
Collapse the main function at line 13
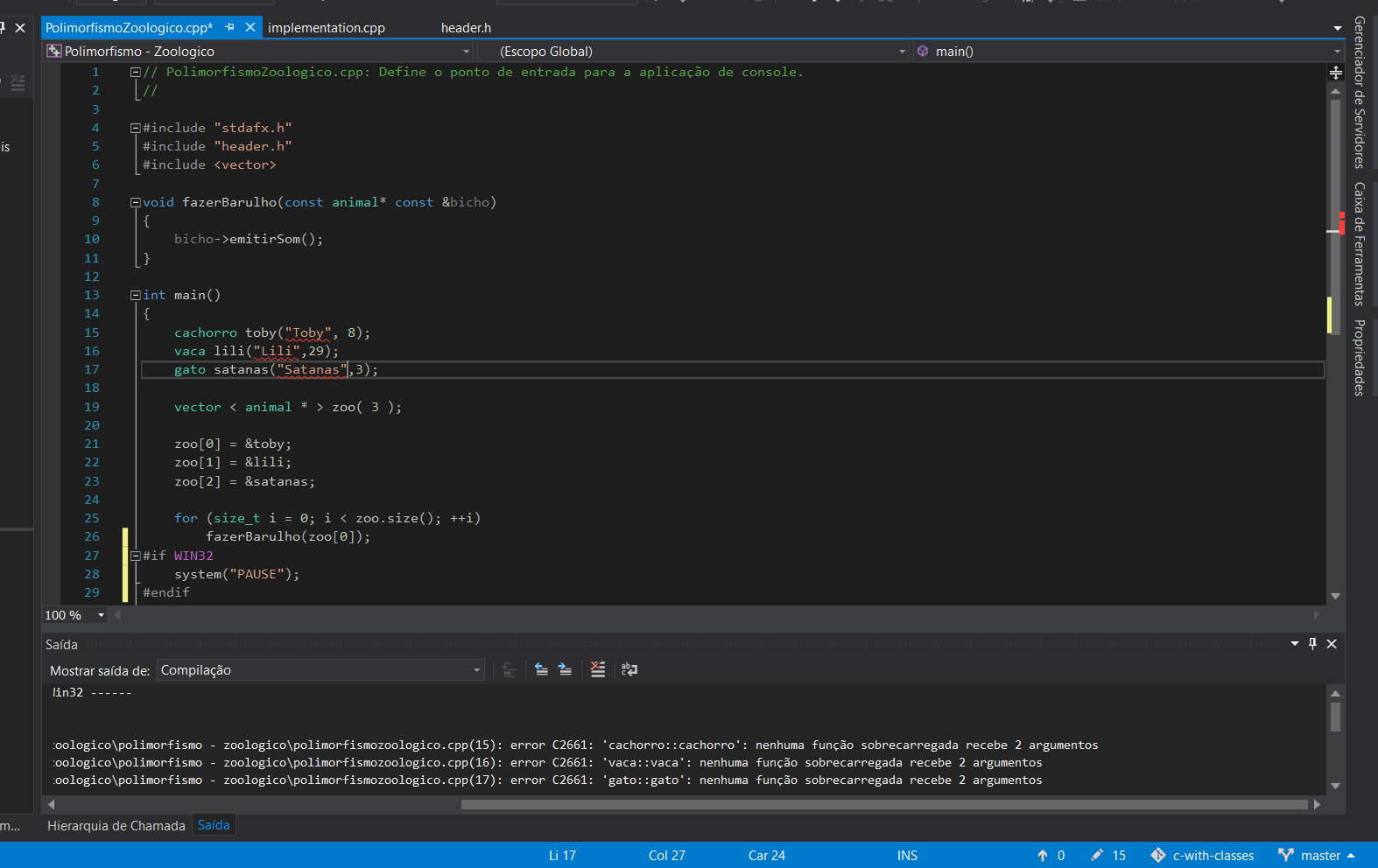[136, 295]
